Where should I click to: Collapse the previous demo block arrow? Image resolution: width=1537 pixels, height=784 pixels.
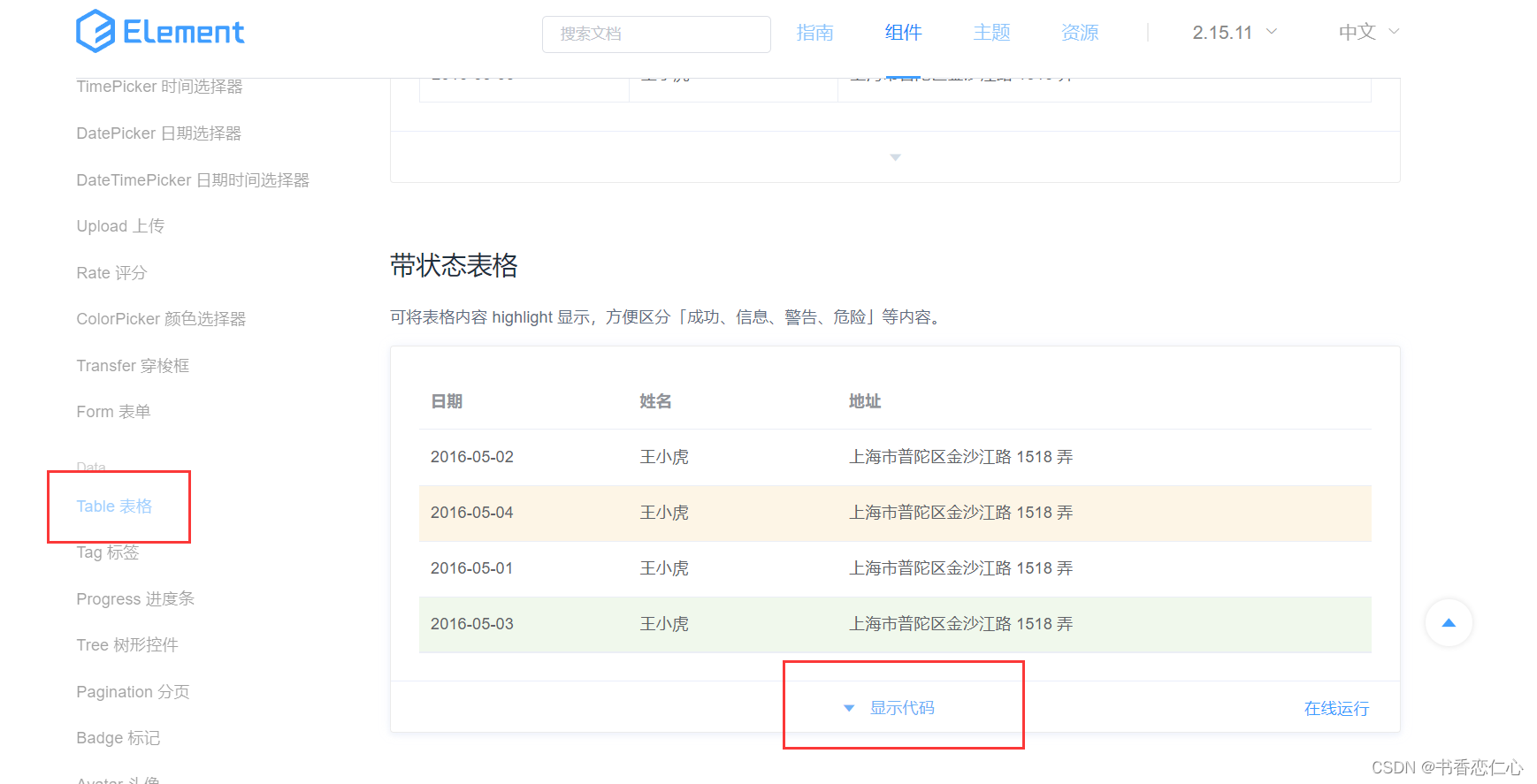pyautogui.click(x=895, y=157)
